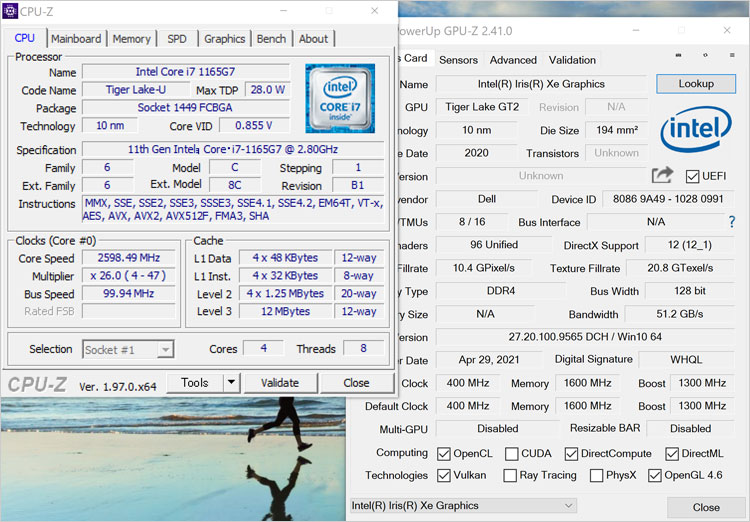Toggle the OpenCL checkbox
Image resolution: width=750 pixels, height=522 pixels.
[x=444, y=454]
